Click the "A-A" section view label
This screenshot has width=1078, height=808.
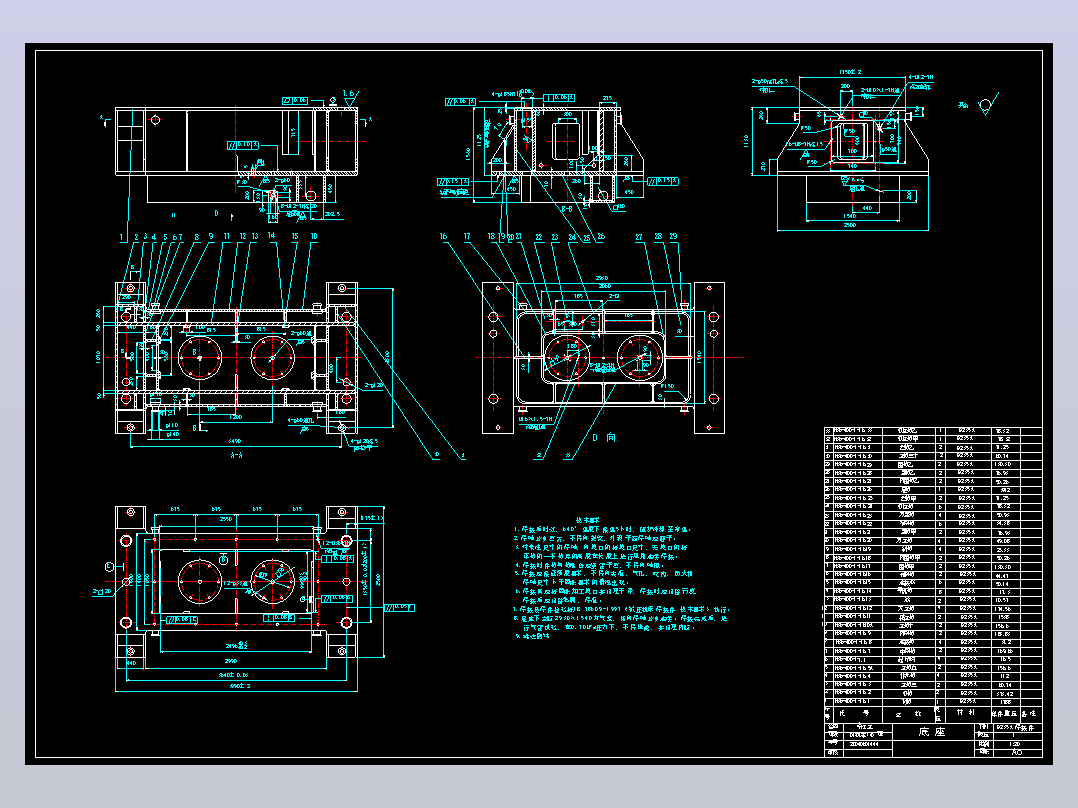tap(236, 455)
